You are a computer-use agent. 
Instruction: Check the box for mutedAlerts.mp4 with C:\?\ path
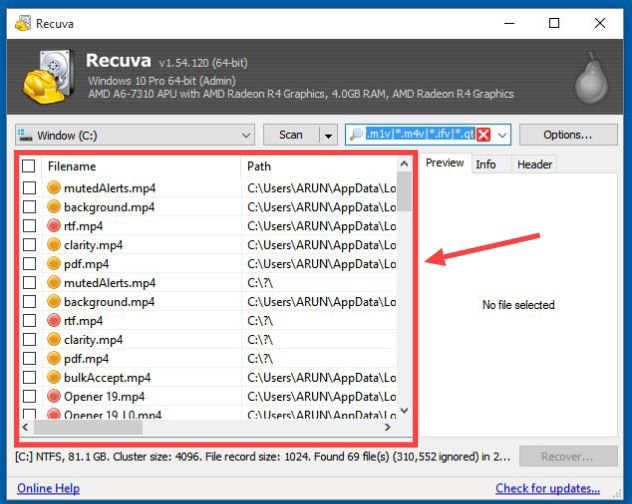point(29,283)
